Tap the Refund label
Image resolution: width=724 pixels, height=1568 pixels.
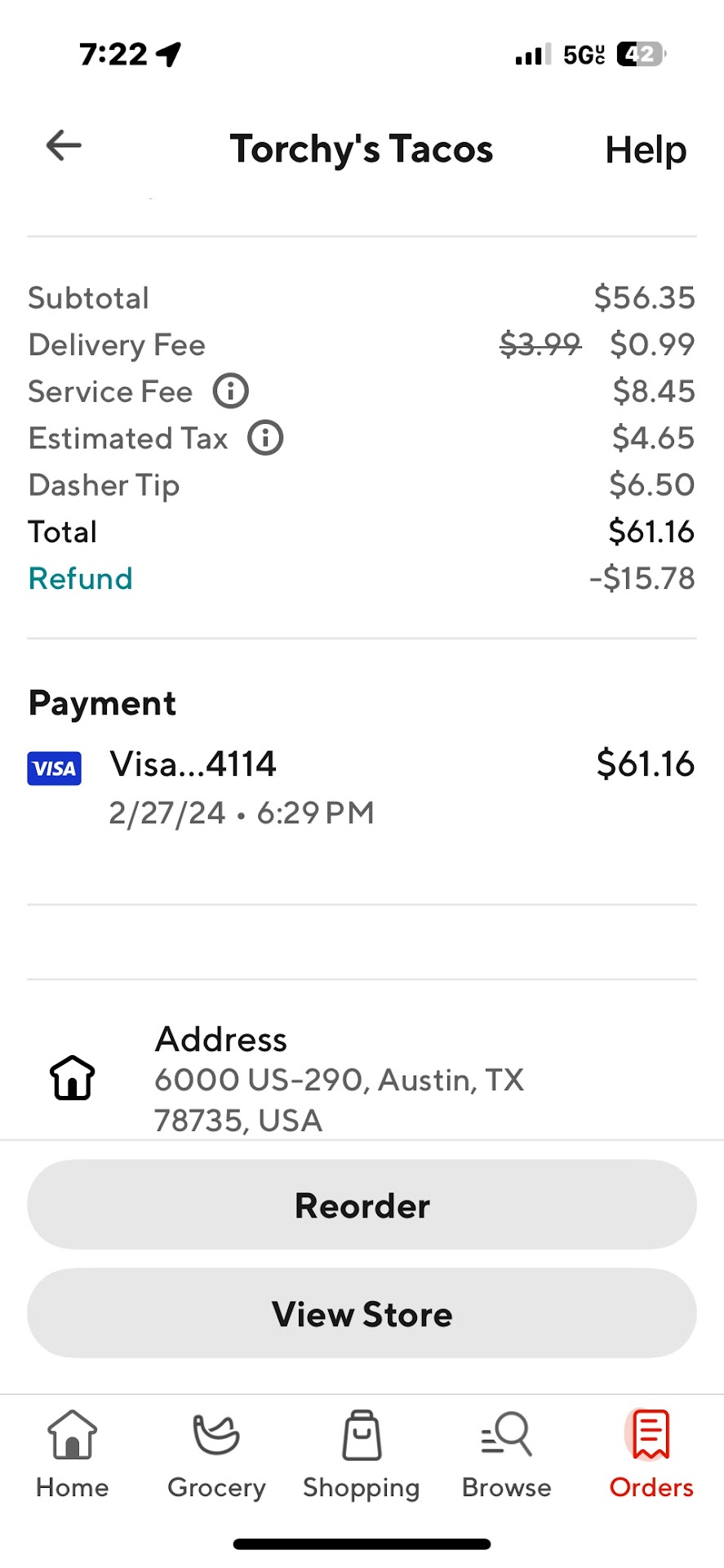(x=80, y=579)
